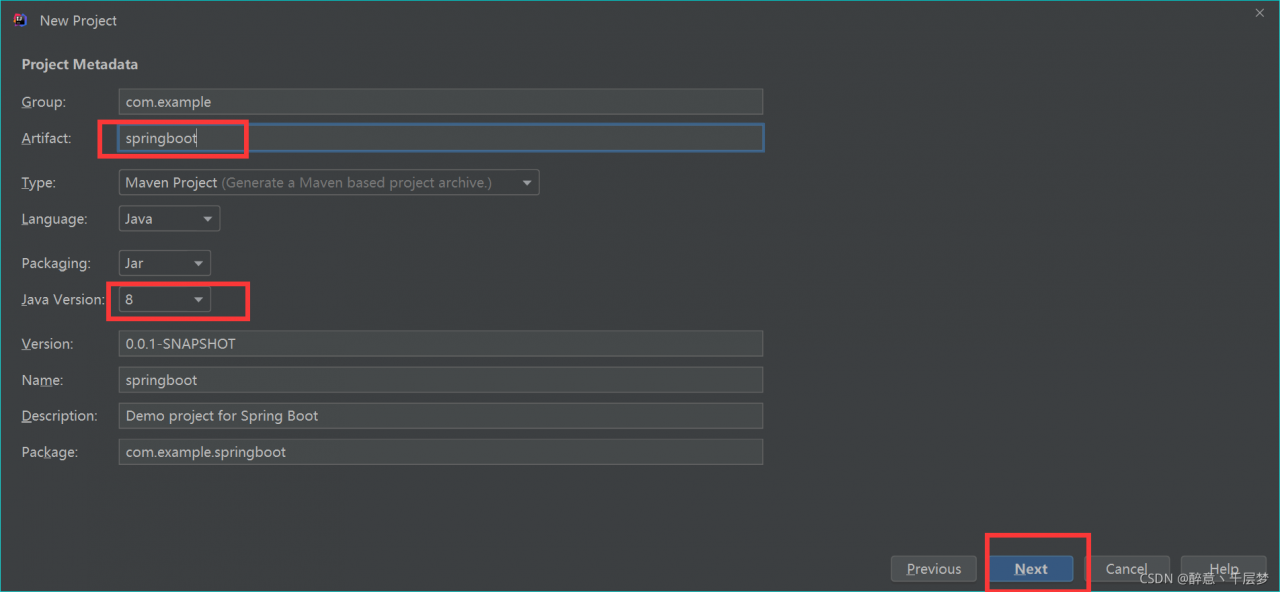Cancel the new project wizard
This screenshot has width=1280, height=592.
click(1126, 569)
